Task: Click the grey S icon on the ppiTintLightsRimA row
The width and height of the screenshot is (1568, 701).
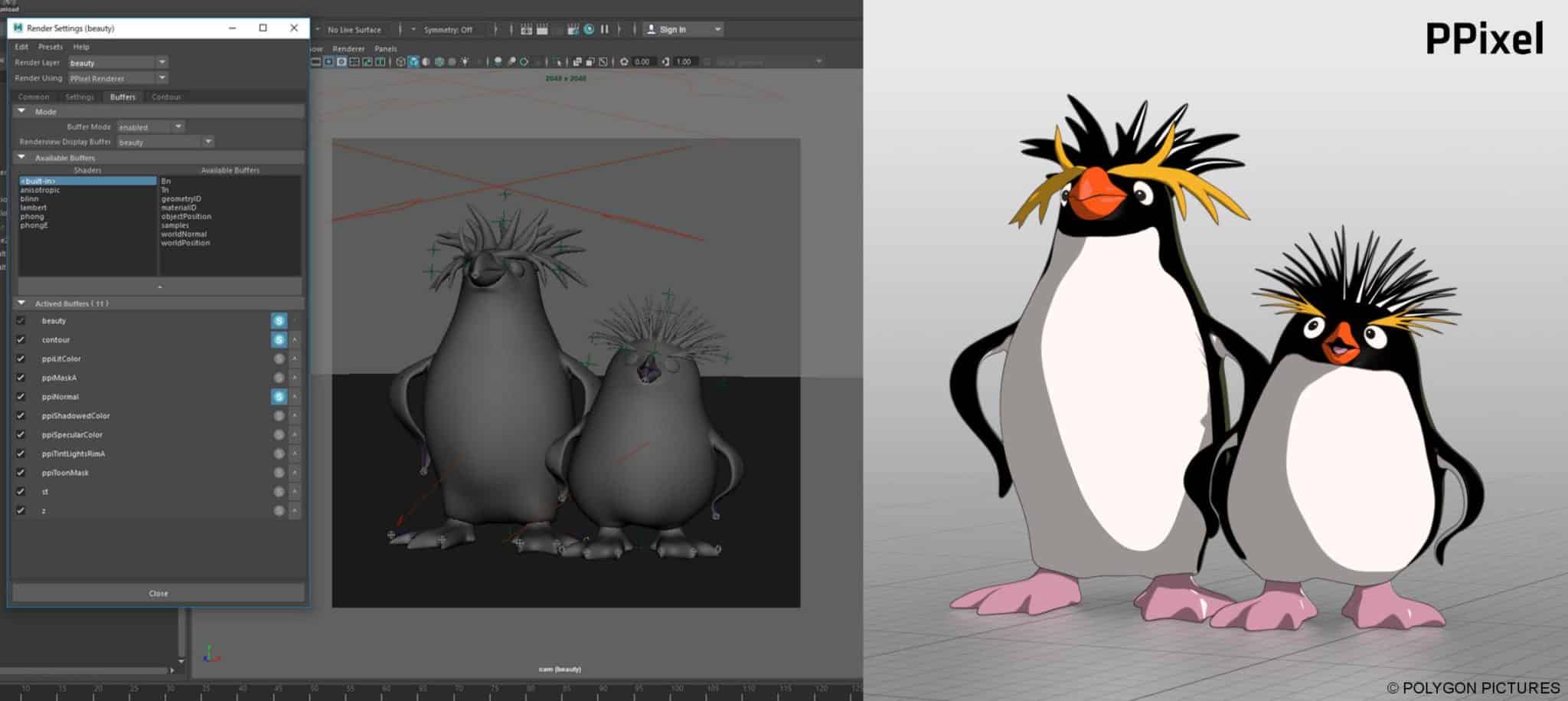Action: pos(279,454)
